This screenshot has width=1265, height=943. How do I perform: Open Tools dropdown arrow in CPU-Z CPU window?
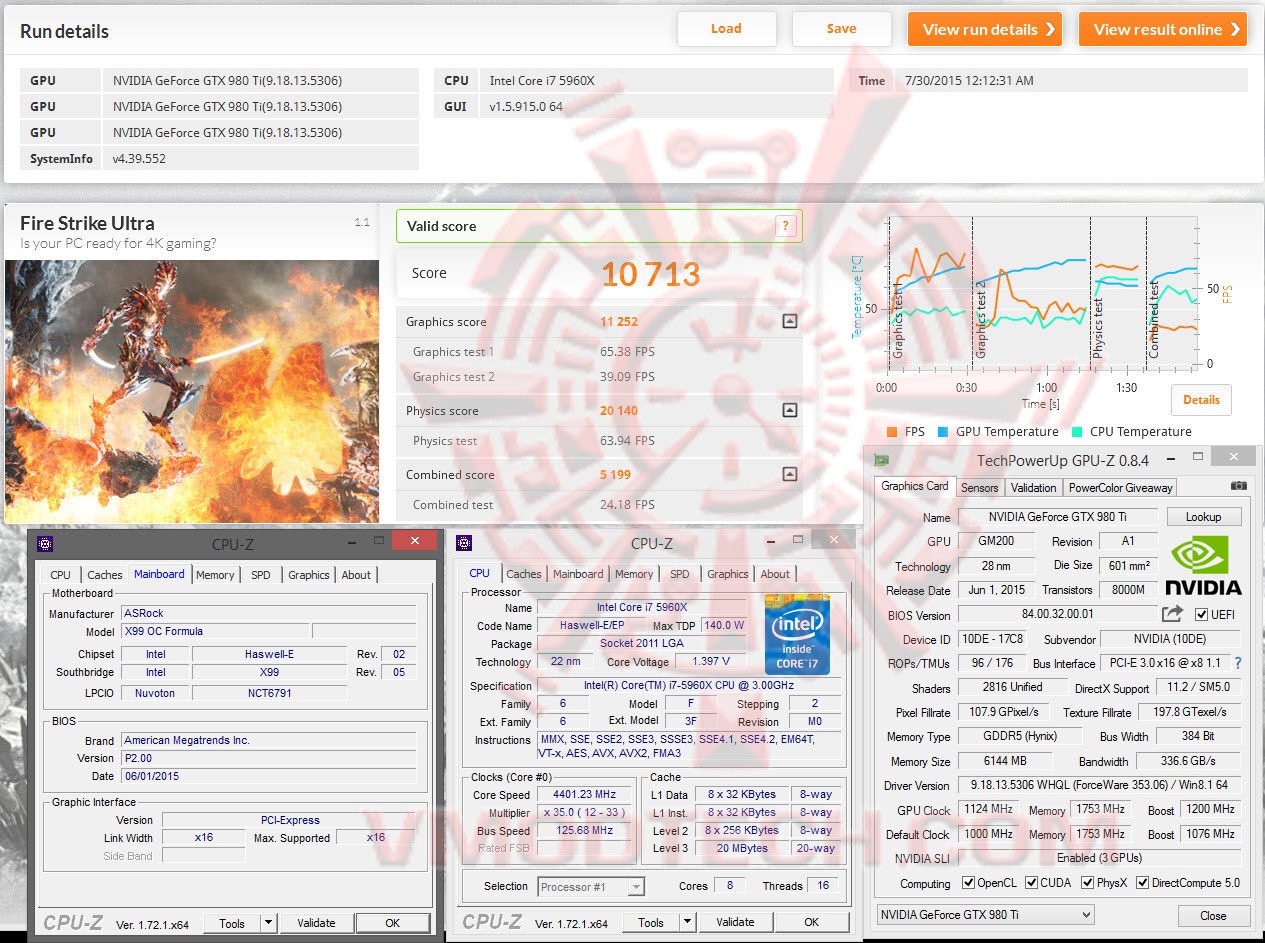point(687,922)
